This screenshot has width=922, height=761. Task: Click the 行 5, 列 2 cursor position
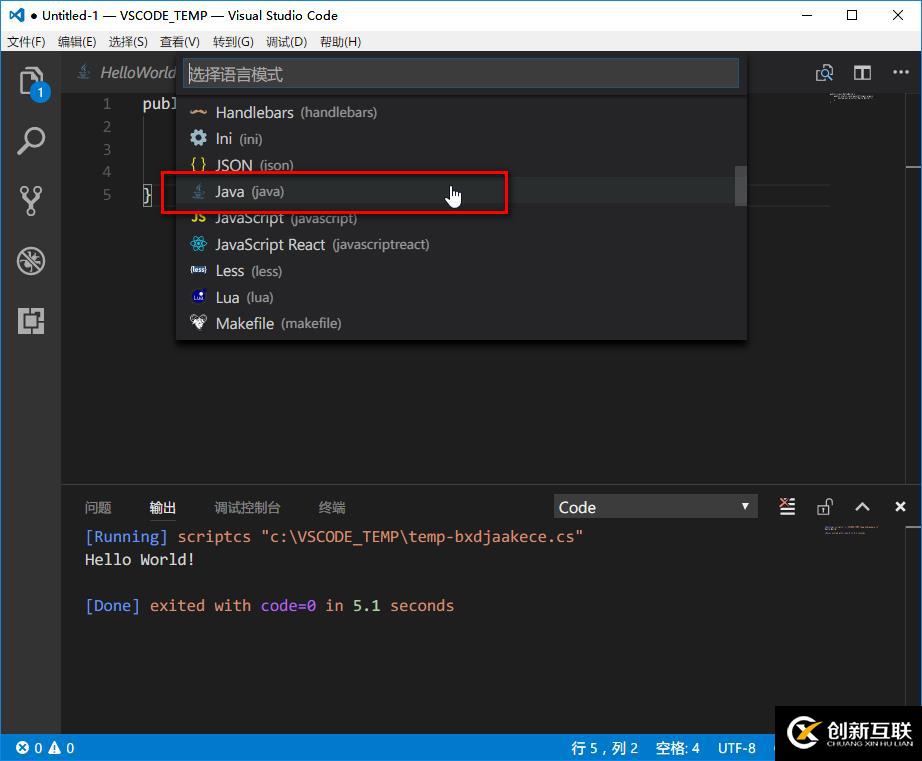pos(604,747)
